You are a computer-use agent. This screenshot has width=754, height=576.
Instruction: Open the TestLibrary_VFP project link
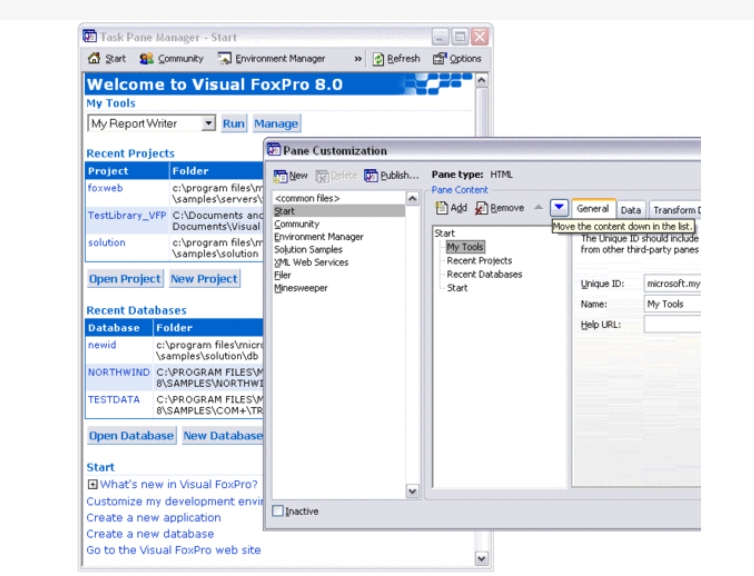126,215
